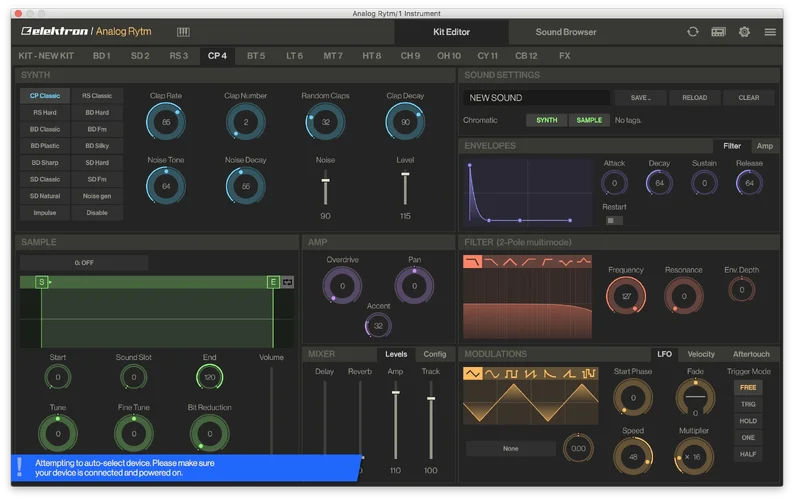Select the 2-pole lowpass filter shape
This screenshot has width=794, height=500.
coord(472,261)
